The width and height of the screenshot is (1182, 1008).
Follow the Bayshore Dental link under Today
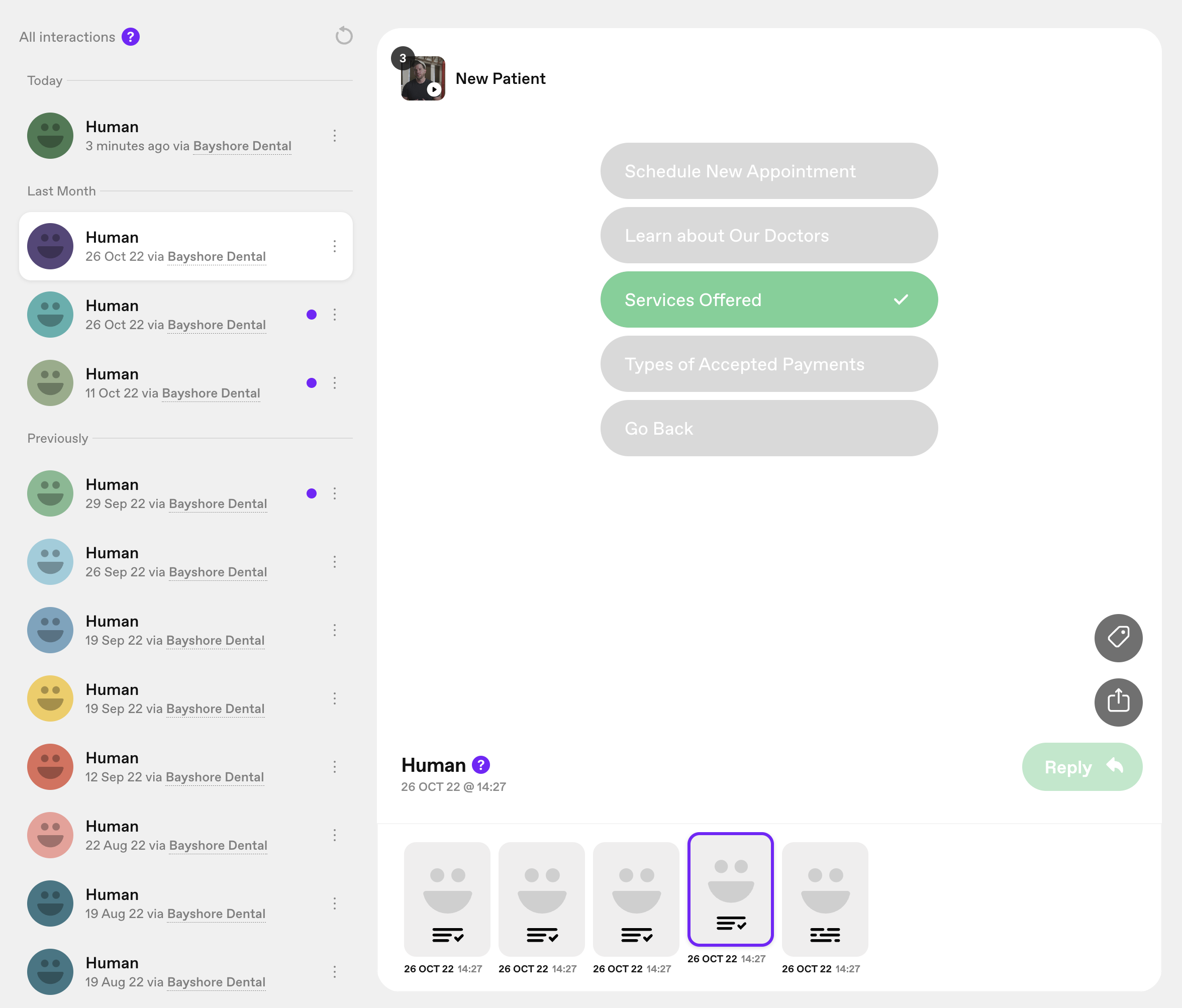pyautogui.click(x=242, y=146)
